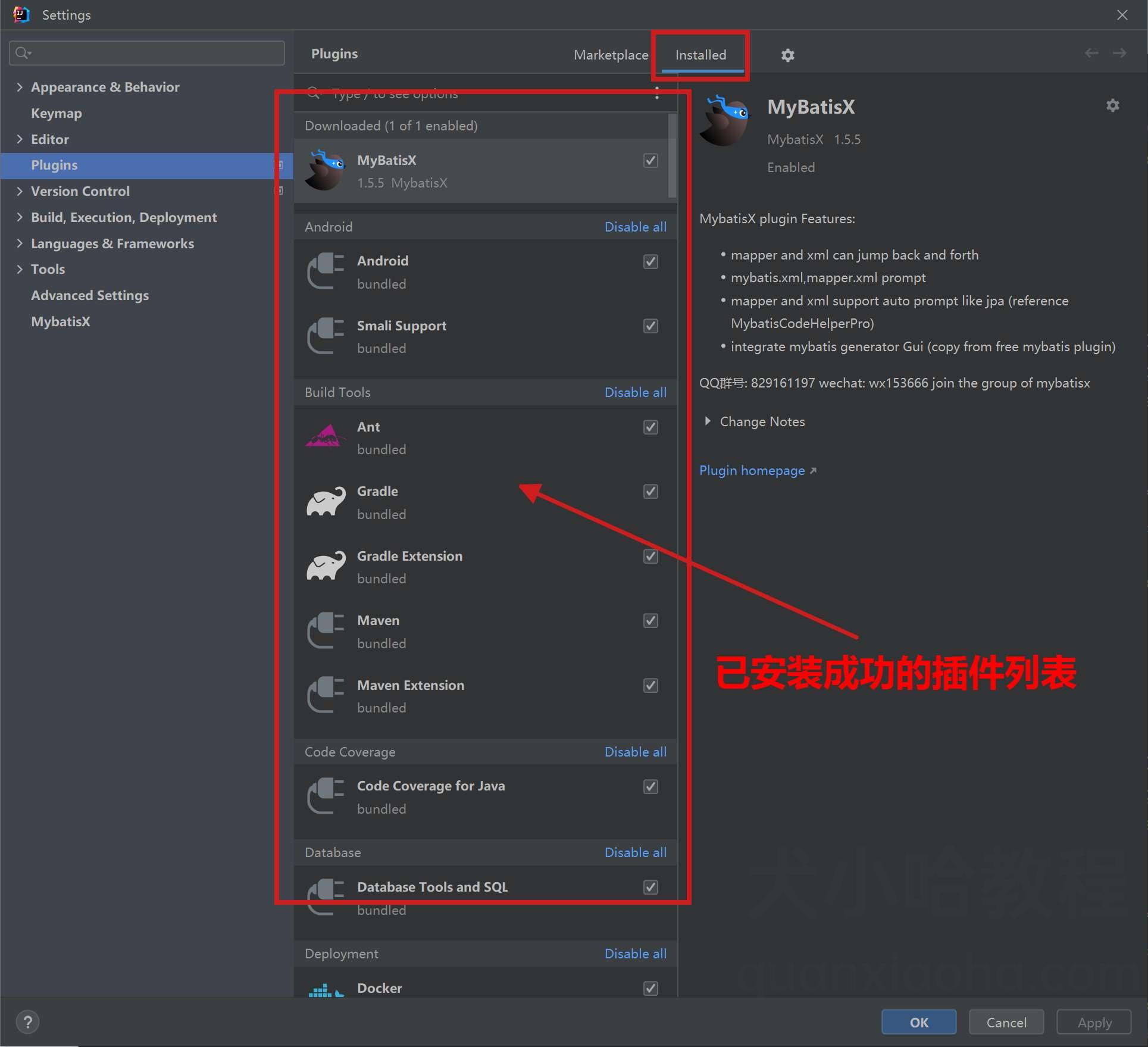Toggle the Gradle Extension checkbox

pos(650,557)
